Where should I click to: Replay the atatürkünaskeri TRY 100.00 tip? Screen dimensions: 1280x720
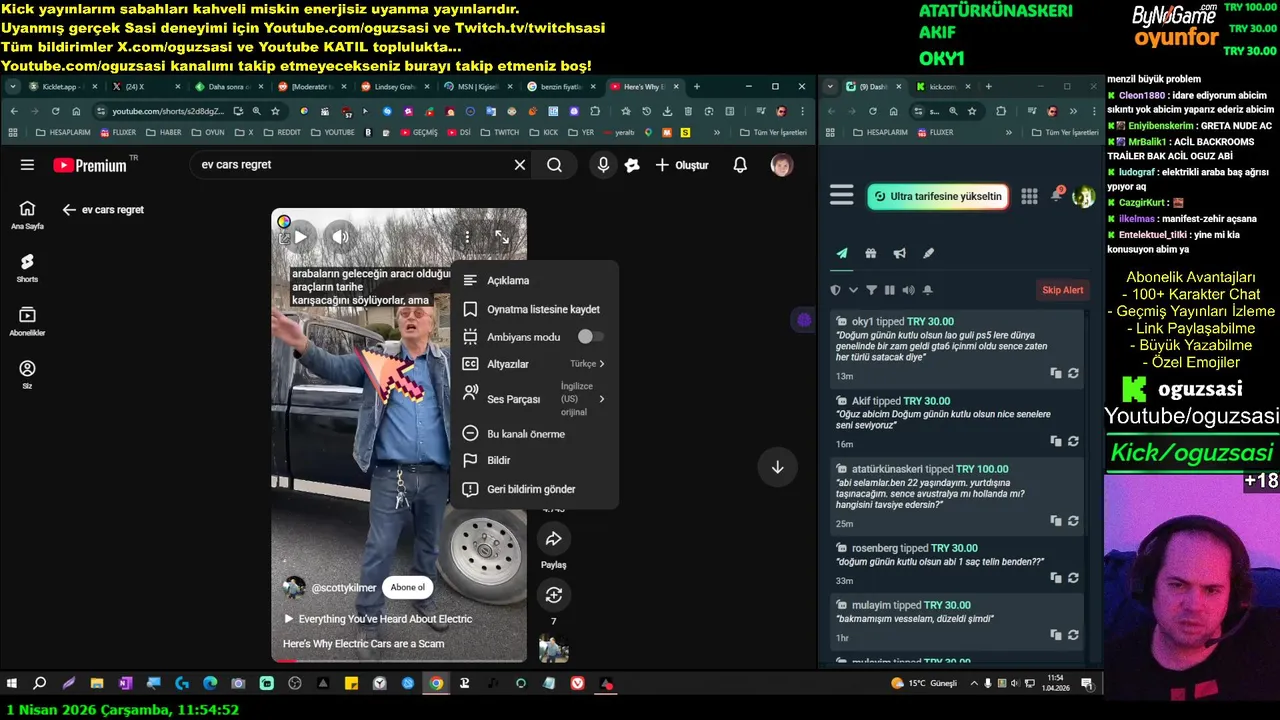coord(1073,521)
